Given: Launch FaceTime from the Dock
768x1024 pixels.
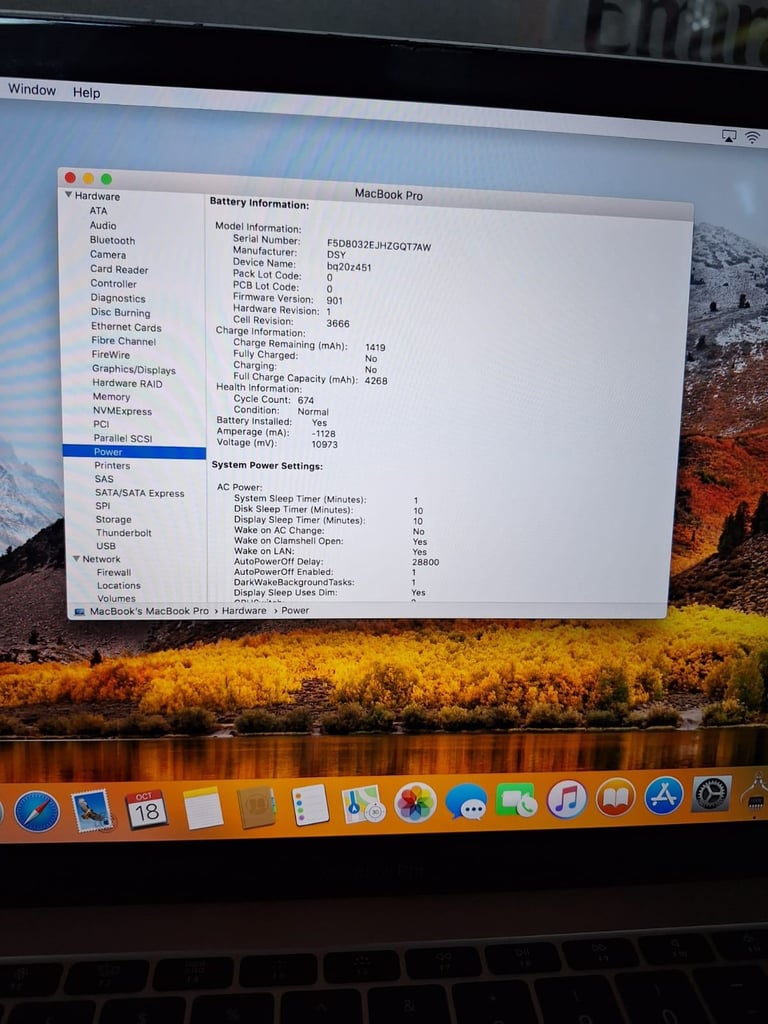Looking at the screenshot, I should pyautogui.click(x=516, y=800).
